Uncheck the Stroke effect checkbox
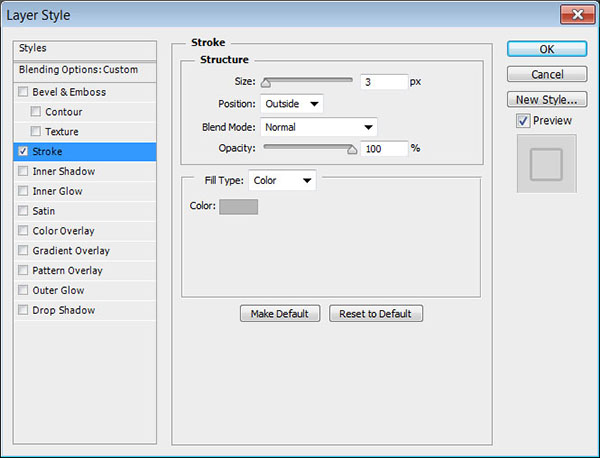Screen dimensions: 600x458 pyautogui.click(x=23, y=152)
